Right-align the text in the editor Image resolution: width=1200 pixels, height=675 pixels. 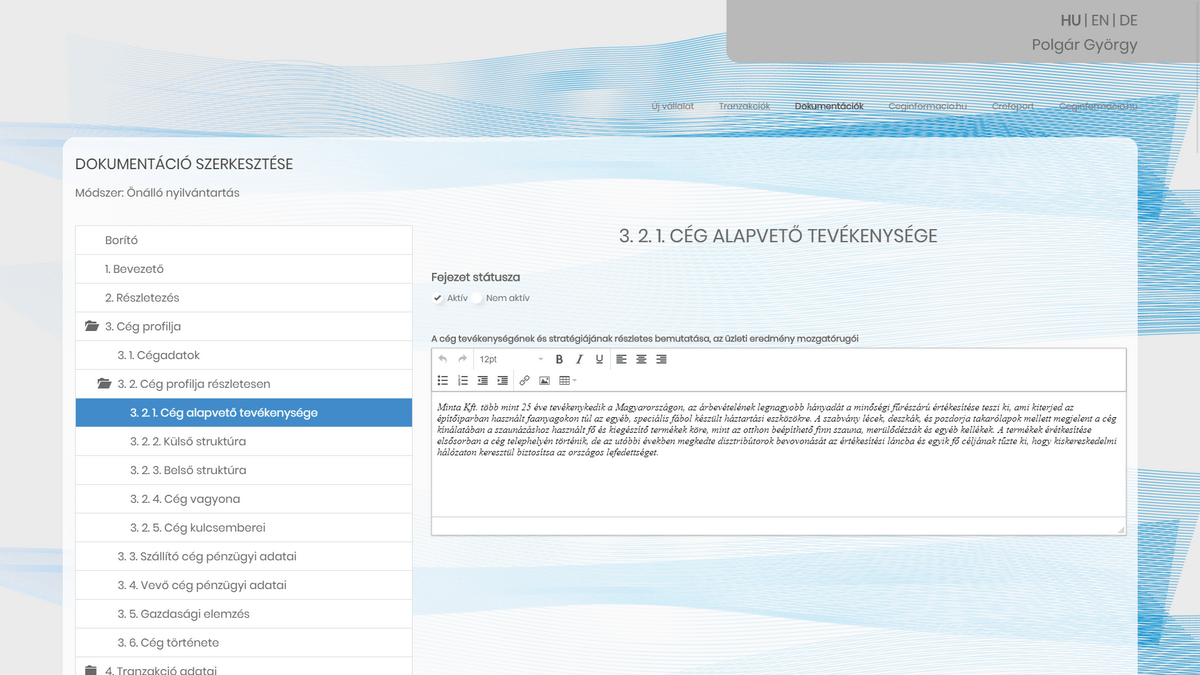661,359
